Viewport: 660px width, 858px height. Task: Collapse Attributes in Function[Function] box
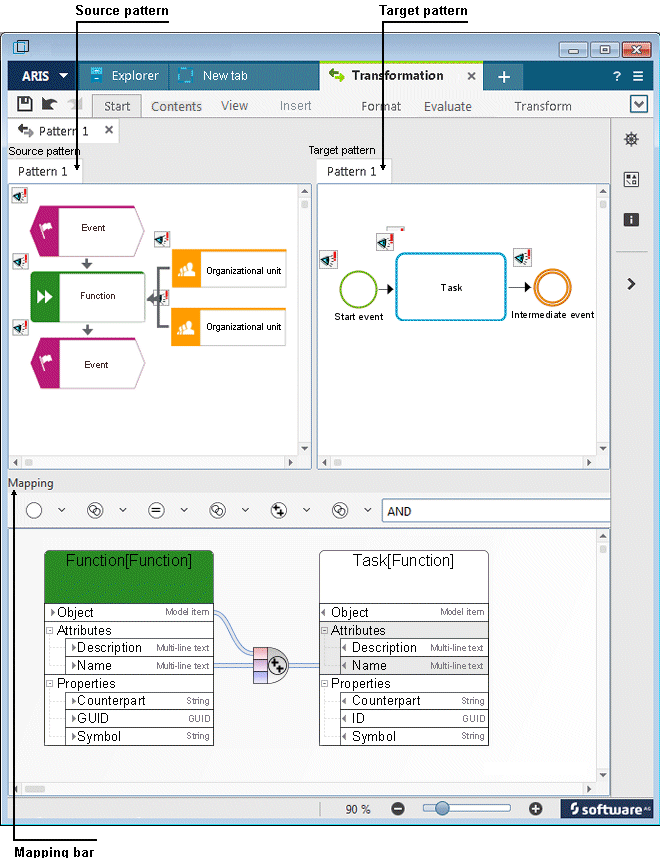[49, 630]
